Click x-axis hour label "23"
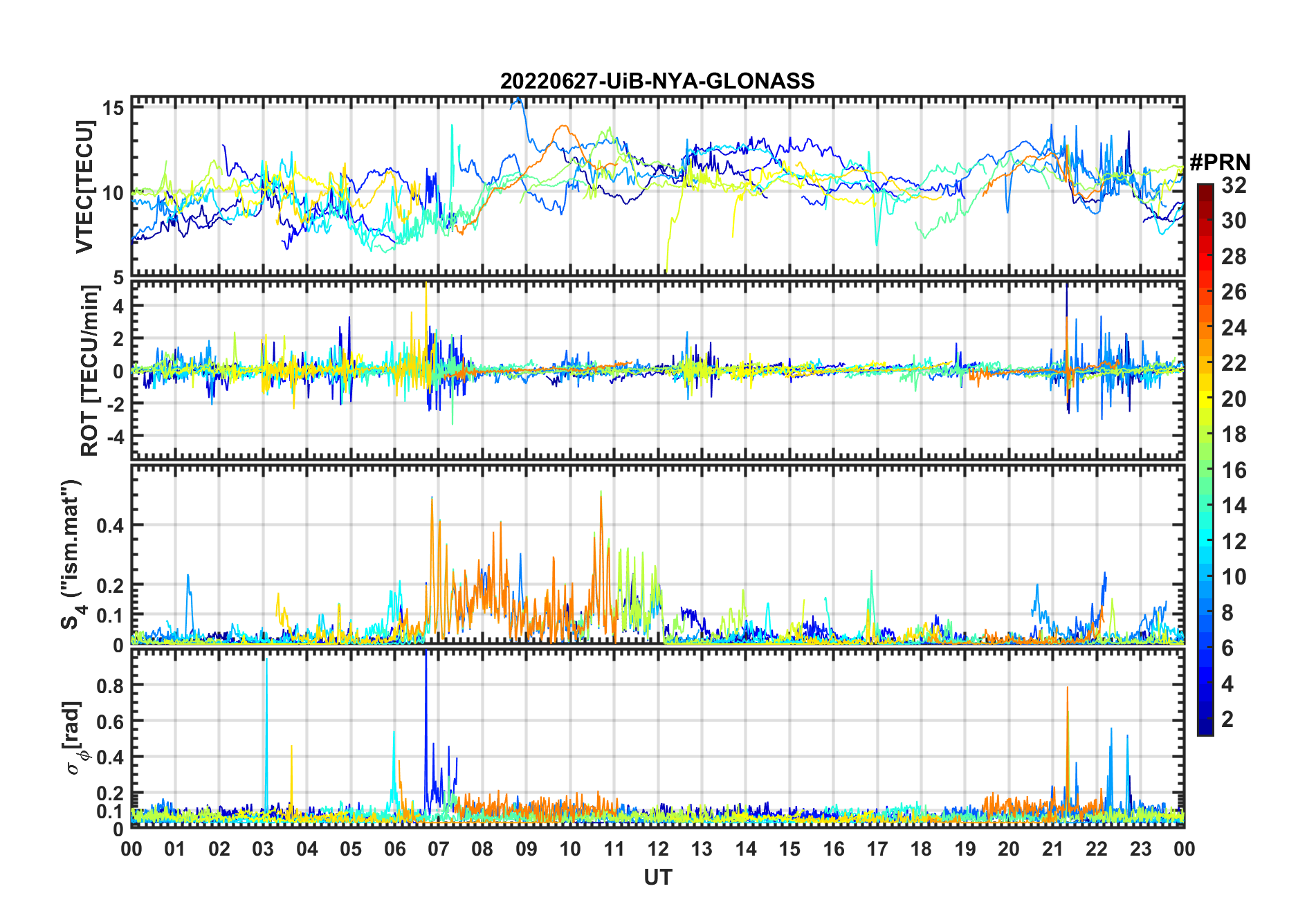The image size is (1316, 920). [x=1140, y=849]
